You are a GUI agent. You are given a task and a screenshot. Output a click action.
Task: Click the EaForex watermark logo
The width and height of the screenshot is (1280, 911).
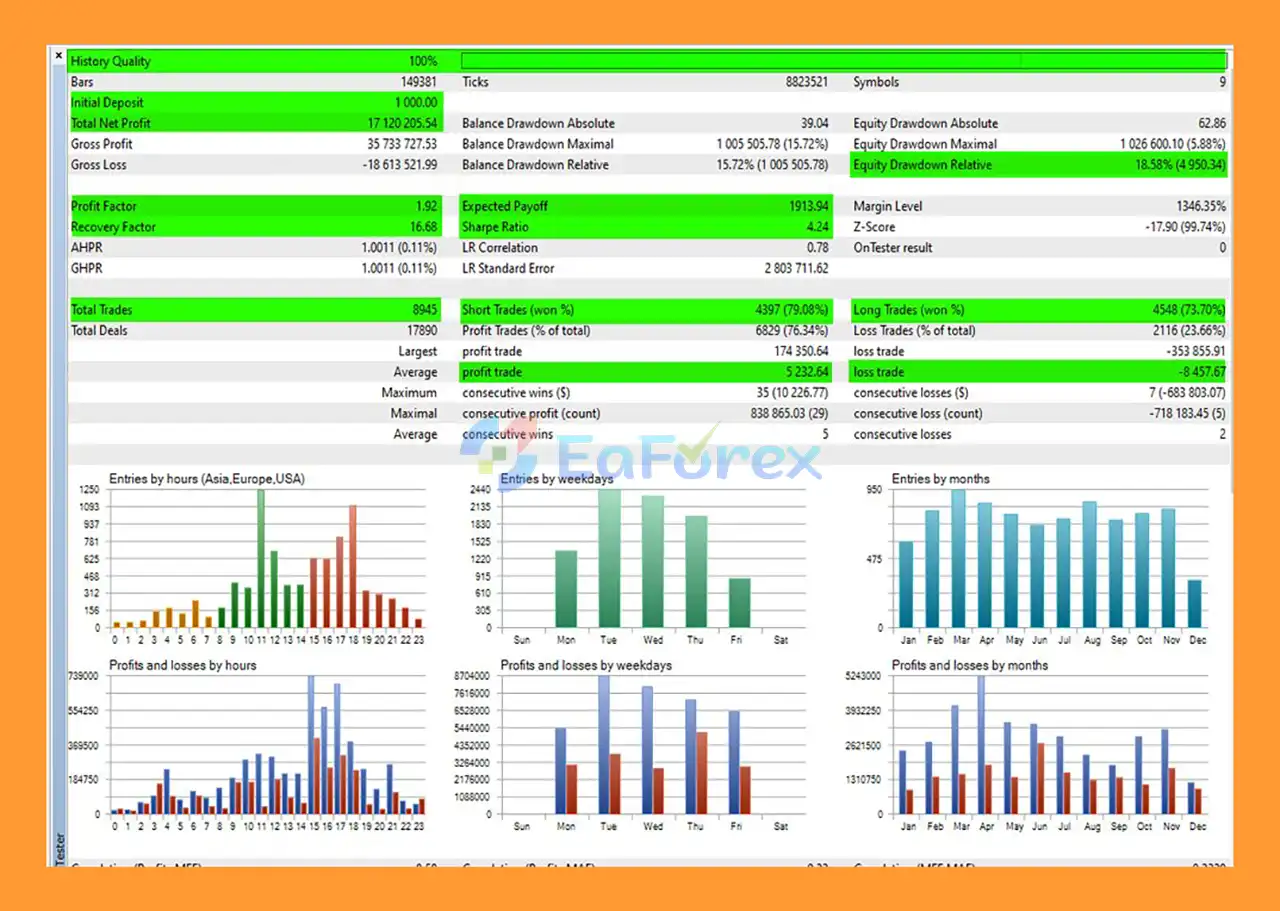pos(640,457)
